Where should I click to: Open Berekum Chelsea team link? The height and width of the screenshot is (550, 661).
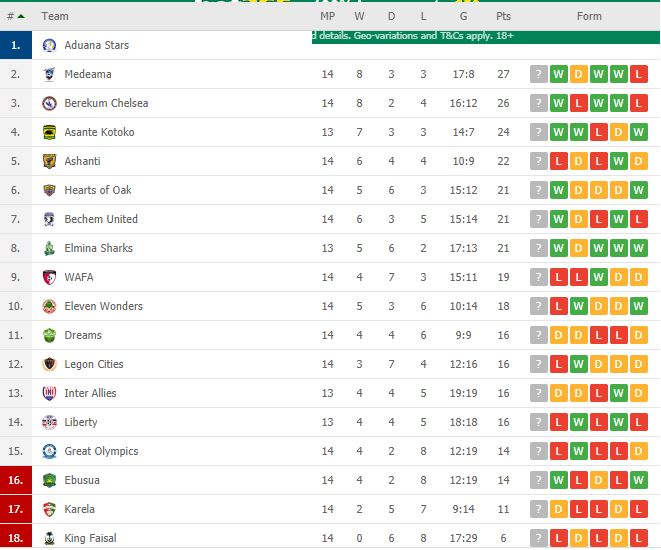pos(106,103)
